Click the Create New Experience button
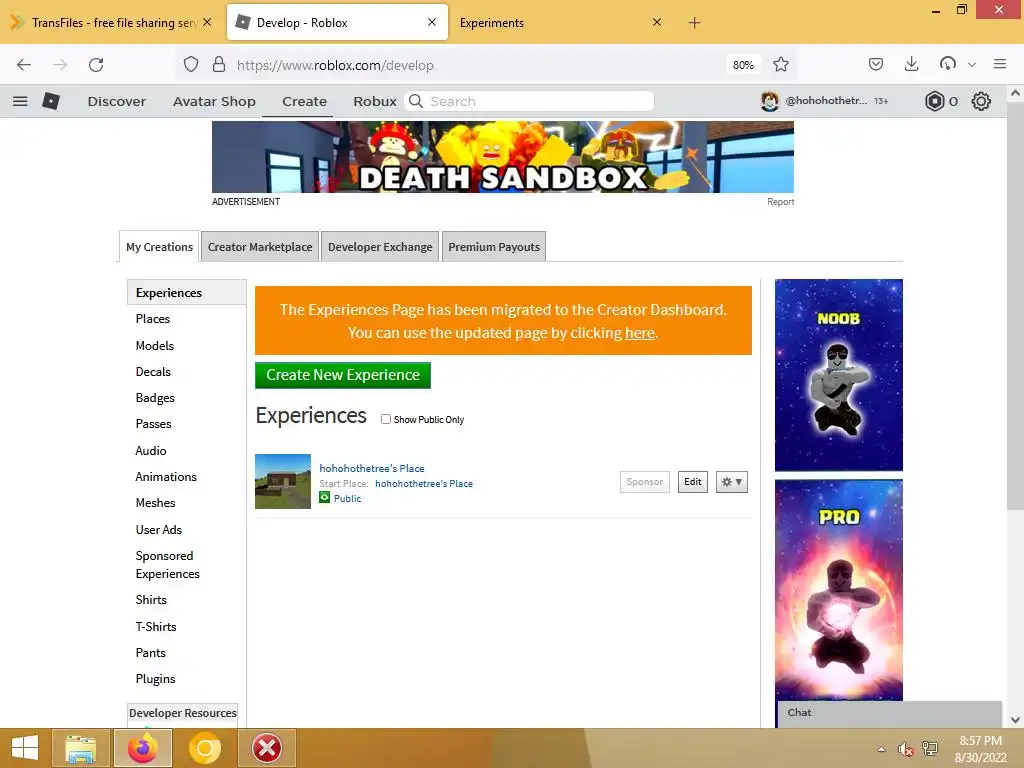Image resolution: width=1024 pixels, height=768 pixels. pos(343,375)
